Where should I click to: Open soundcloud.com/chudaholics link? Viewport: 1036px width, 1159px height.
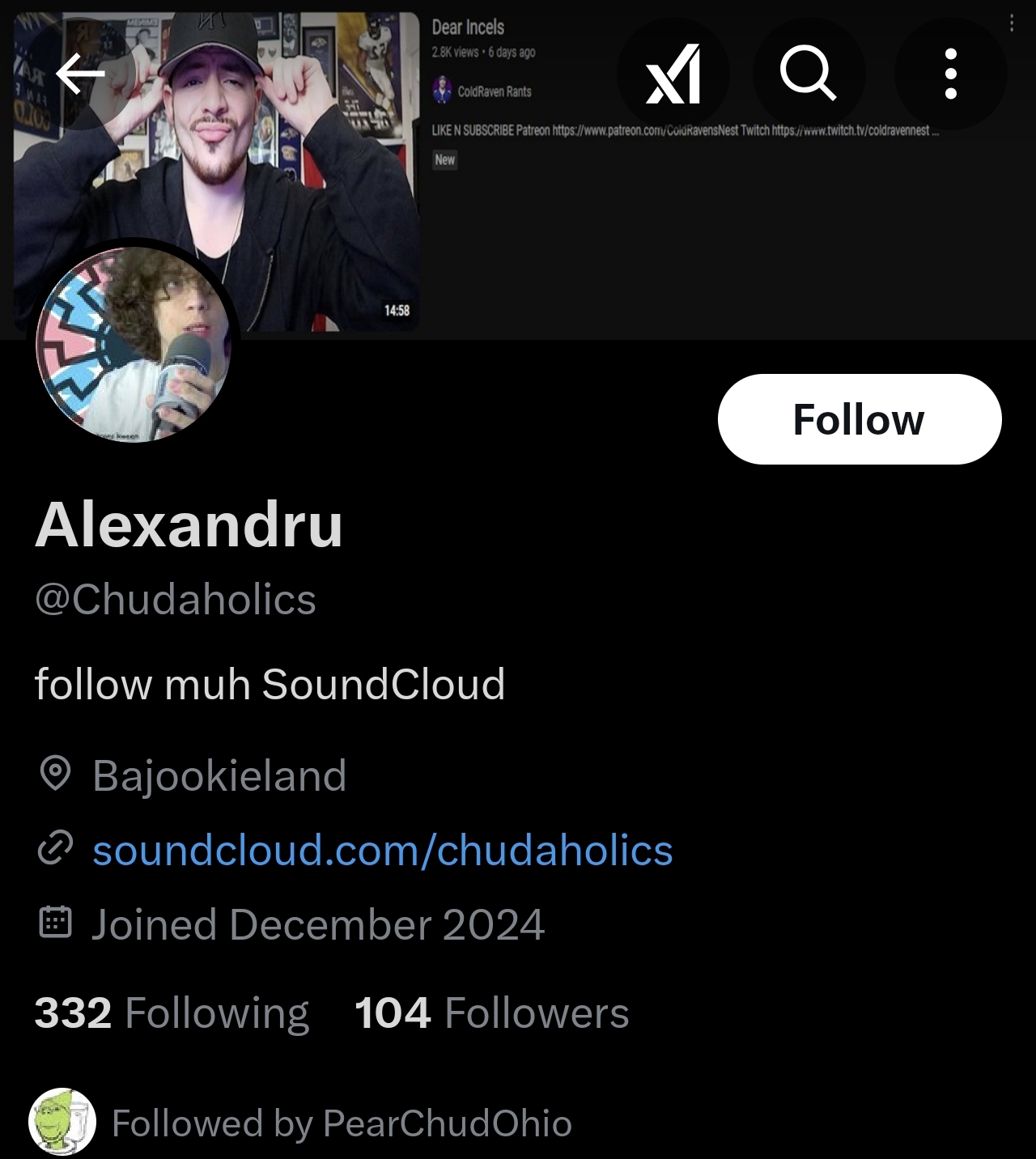pos(383,850)
